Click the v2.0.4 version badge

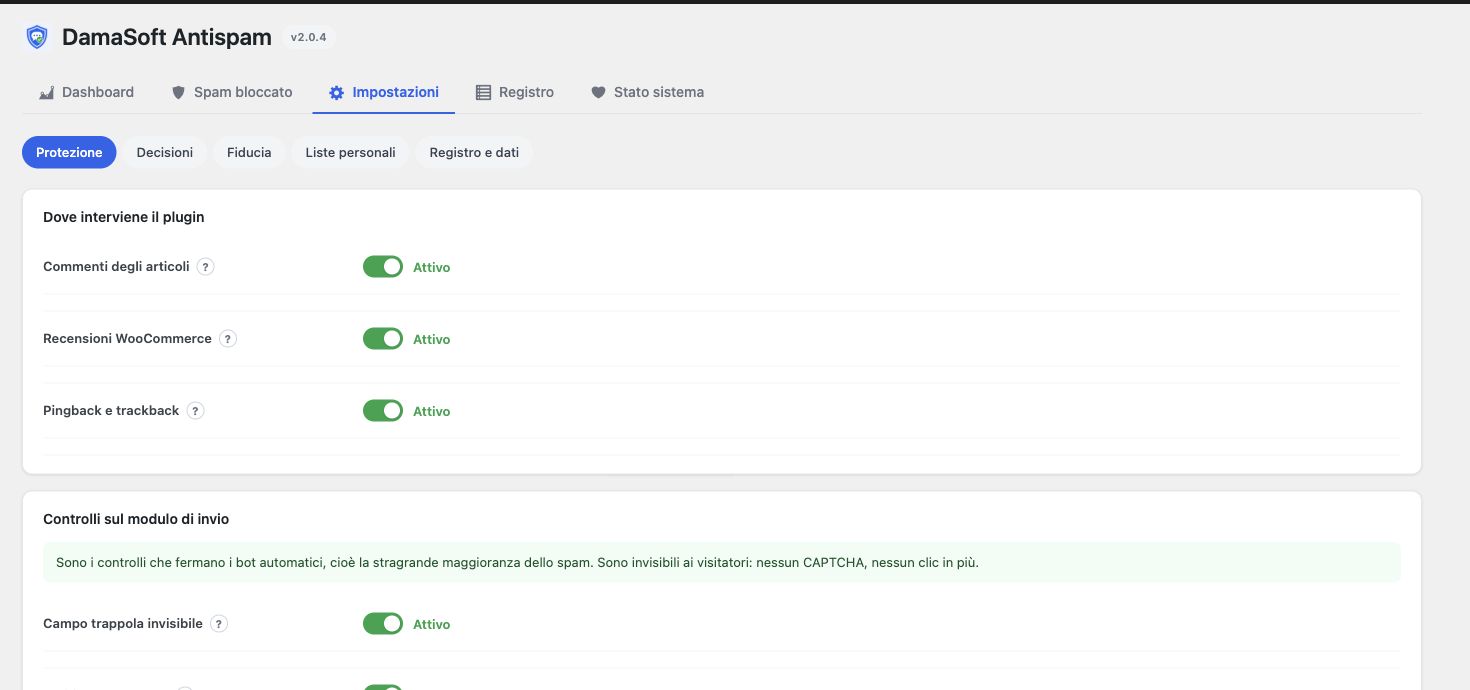[308, 37]
